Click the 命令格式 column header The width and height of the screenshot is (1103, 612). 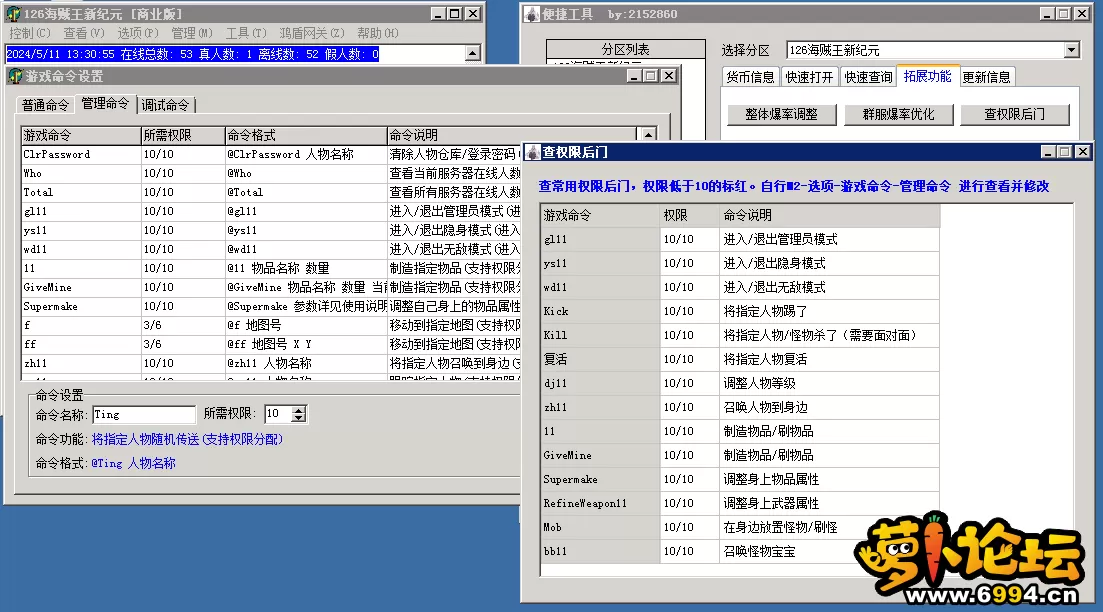(x=305, y=135)
